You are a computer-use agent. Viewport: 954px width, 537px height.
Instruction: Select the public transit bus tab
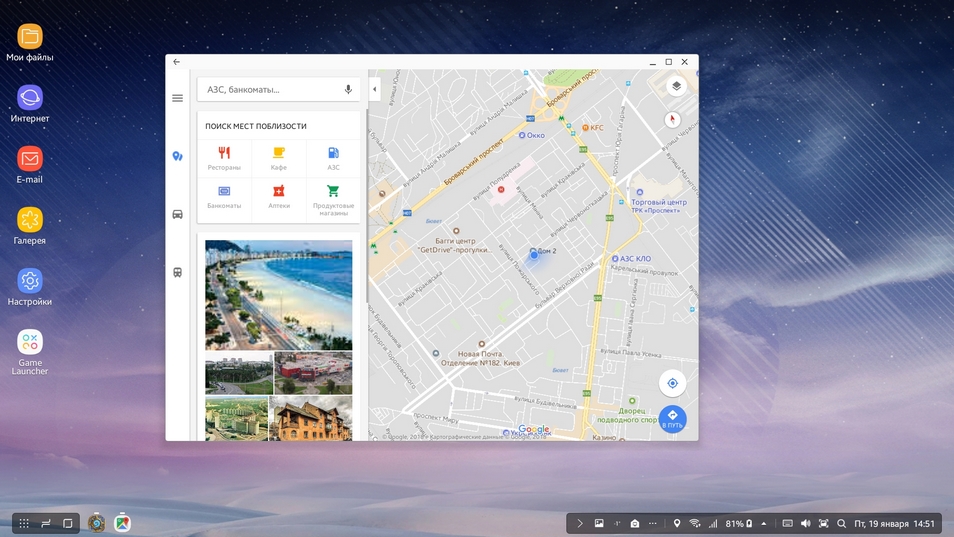point(177,272)
